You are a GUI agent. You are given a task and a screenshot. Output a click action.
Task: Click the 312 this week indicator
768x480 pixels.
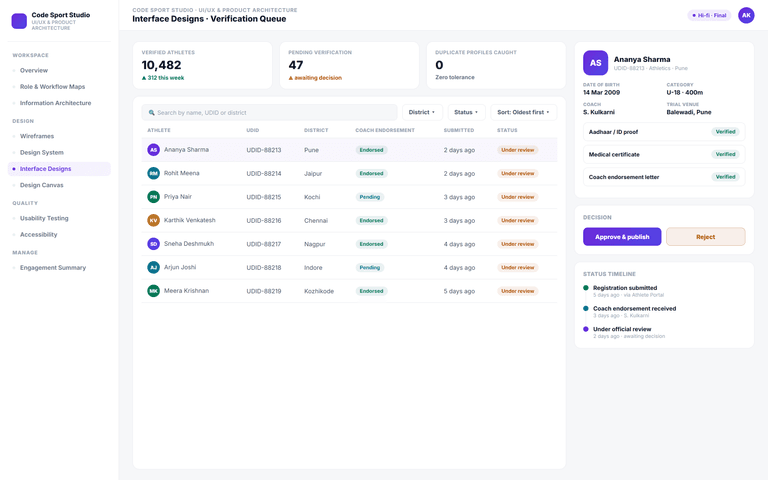click(163, 78)
